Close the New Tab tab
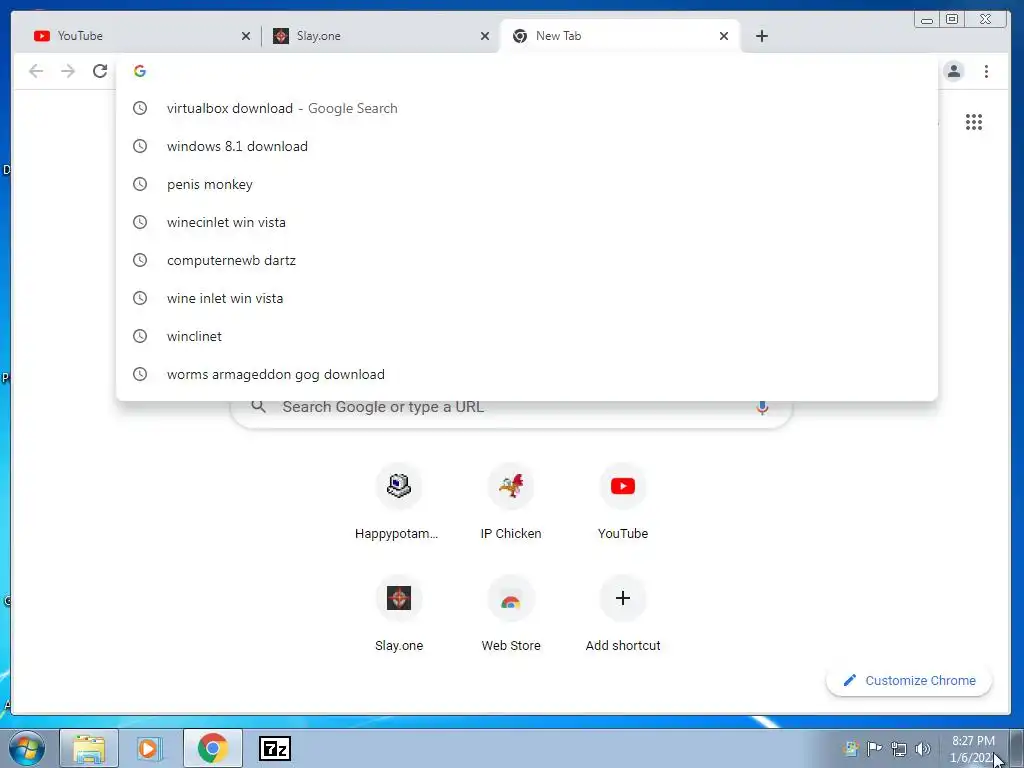This screenshot has width=1024, height=768. click(x=724, y=36)
